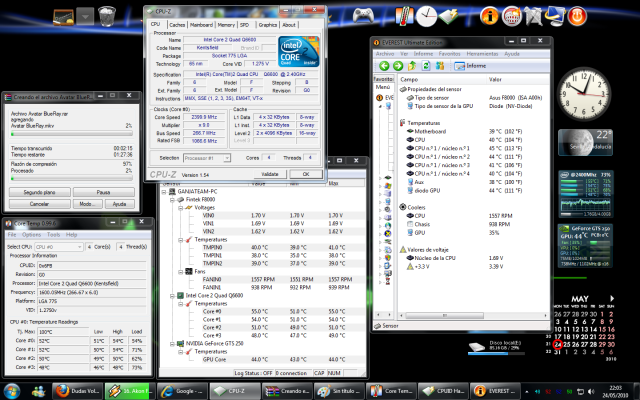
Task: Open the Recycle Bin in top dock
Action: [x=107, y=16]
